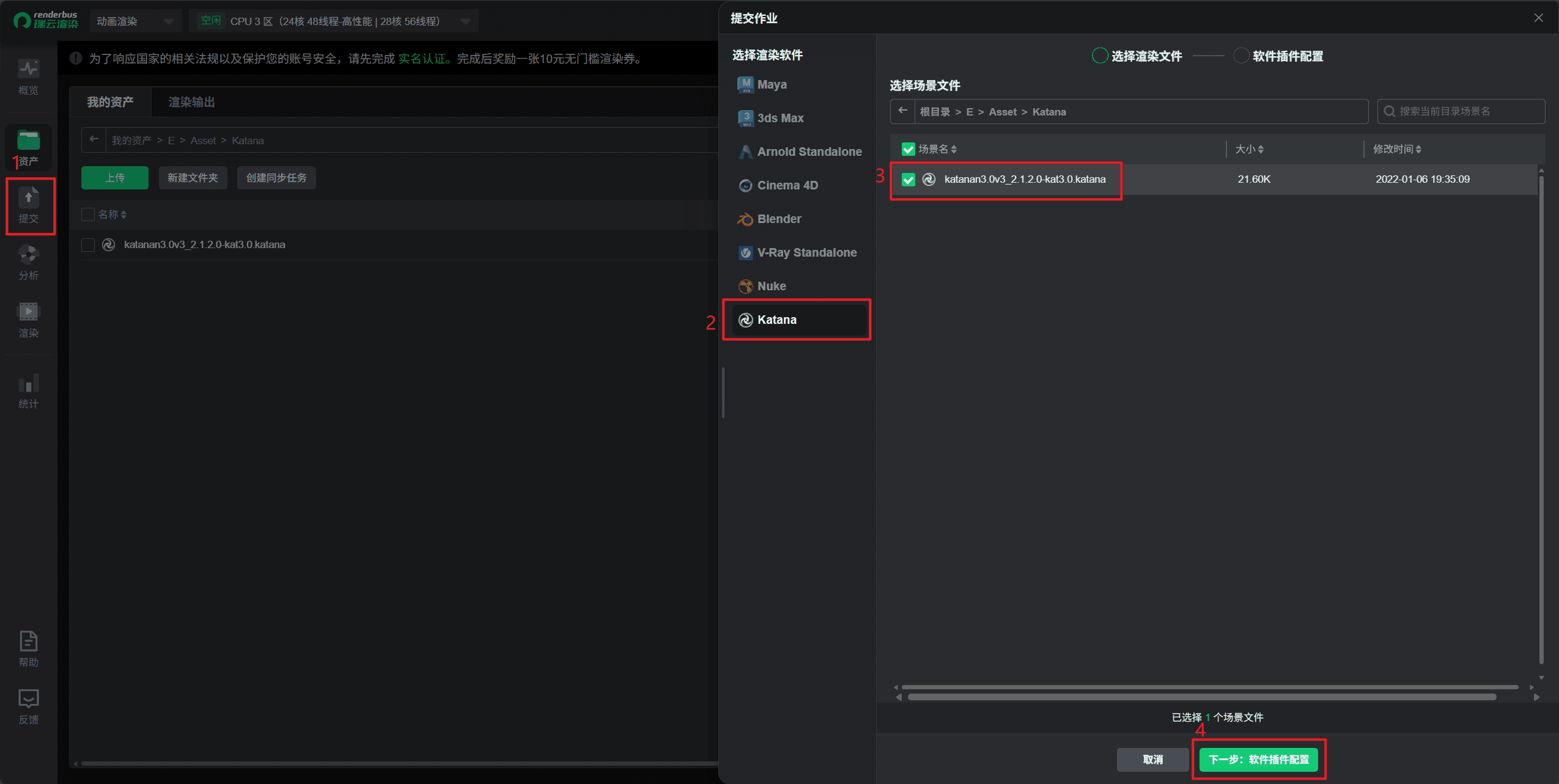Click the Arnold Standalone icon
The width and height of the screenshot is (1559, 784).
745,152
